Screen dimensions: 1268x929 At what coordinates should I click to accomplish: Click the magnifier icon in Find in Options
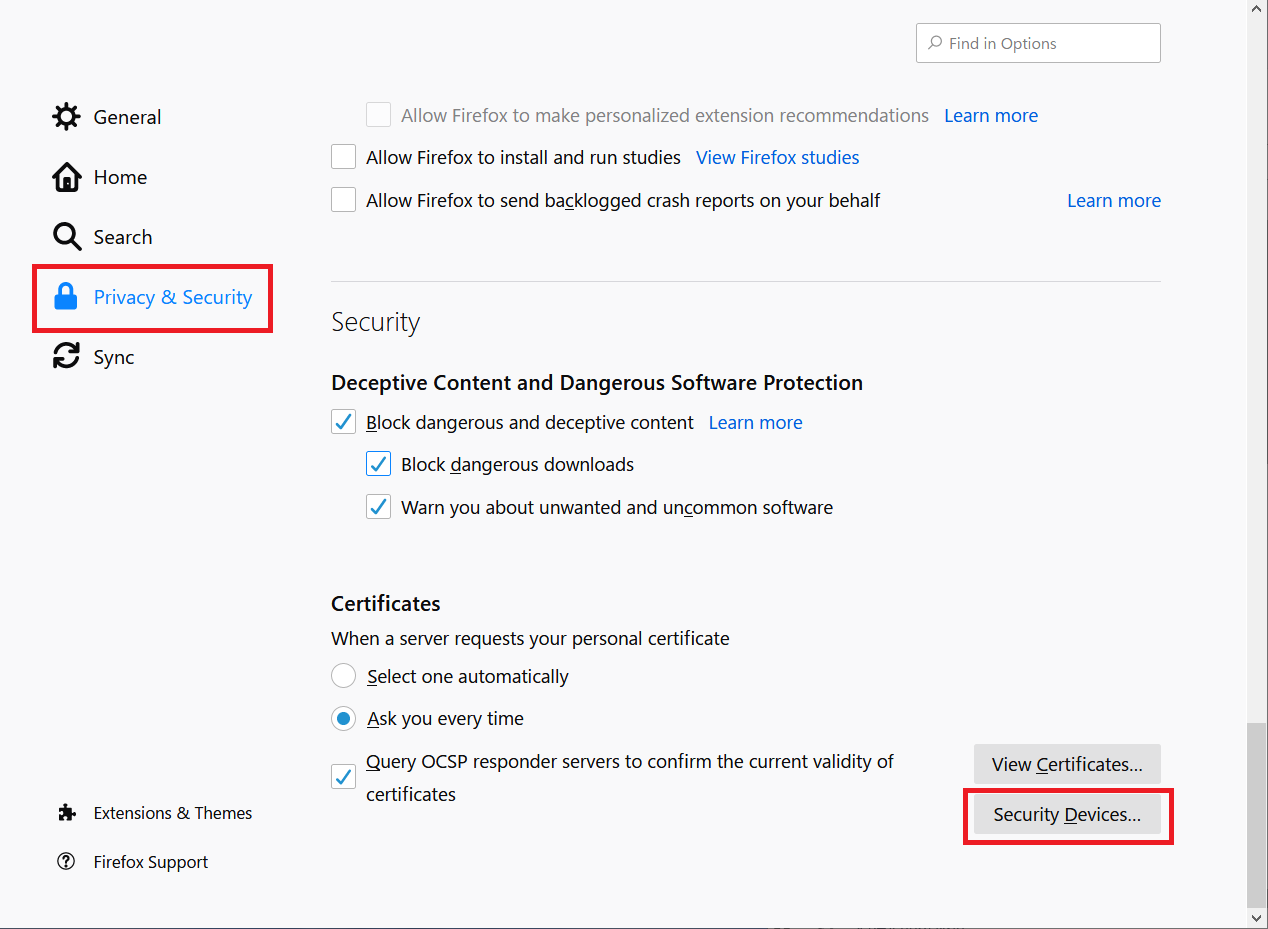pos(935,43)
